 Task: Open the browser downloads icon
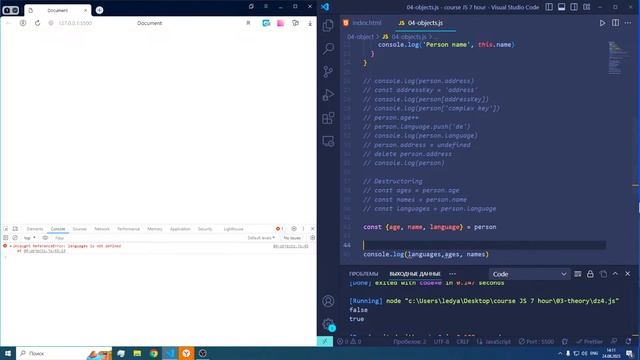coord(310,23)
